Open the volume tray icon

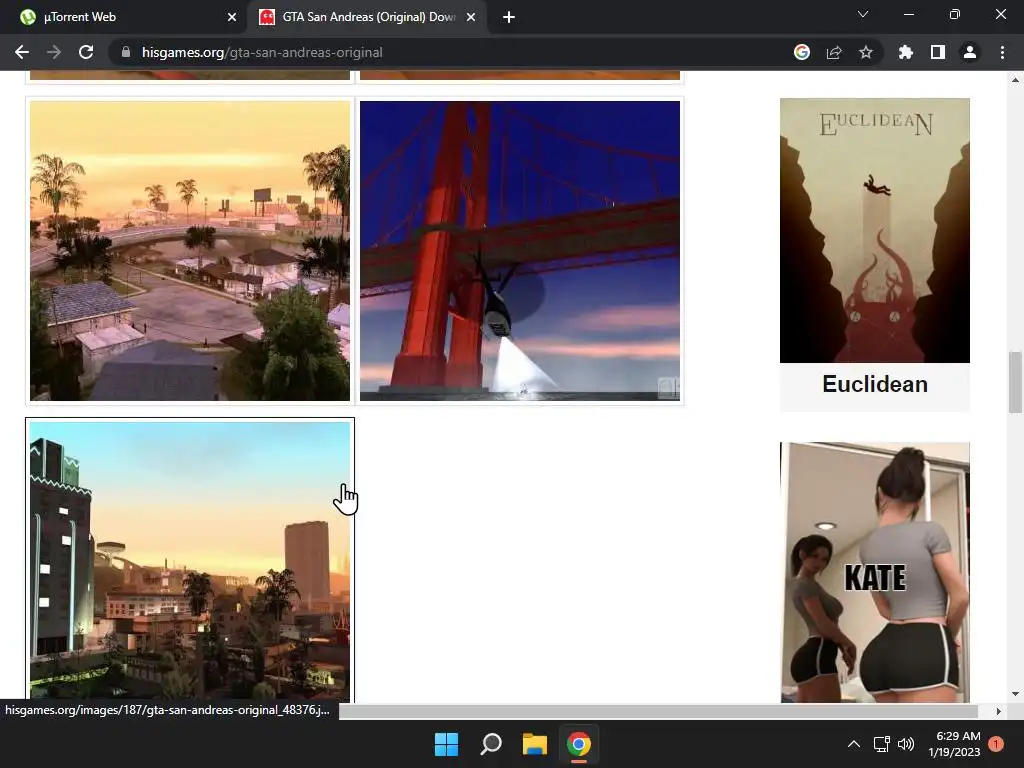click(x=906, y=744)
